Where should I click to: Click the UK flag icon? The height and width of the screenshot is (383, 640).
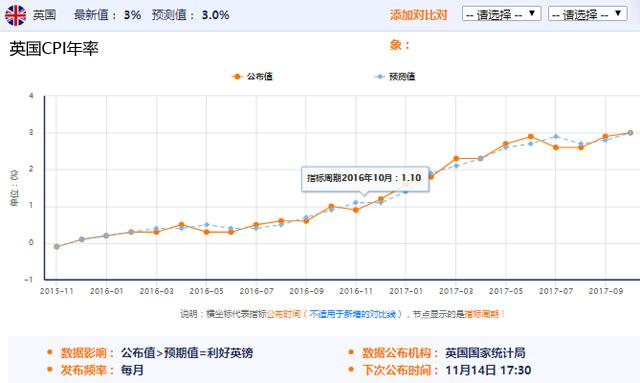tap(16, 16)
